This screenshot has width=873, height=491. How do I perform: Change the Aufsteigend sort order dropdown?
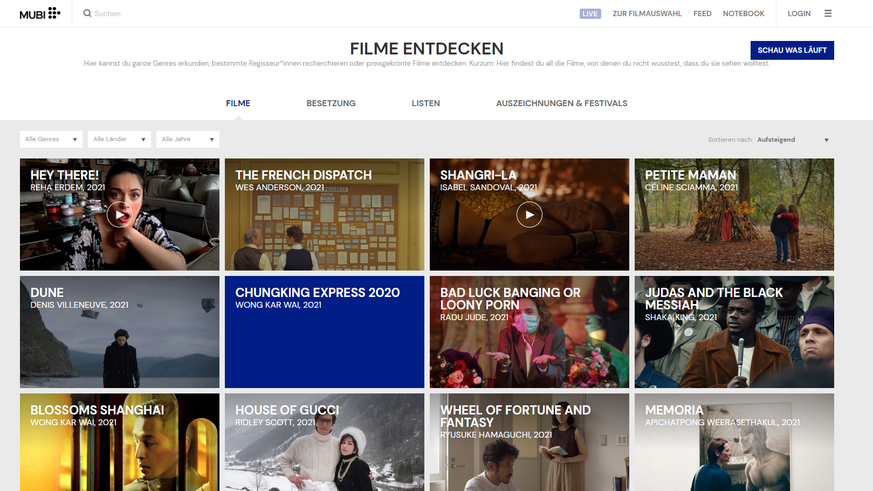tap(792, 140)
